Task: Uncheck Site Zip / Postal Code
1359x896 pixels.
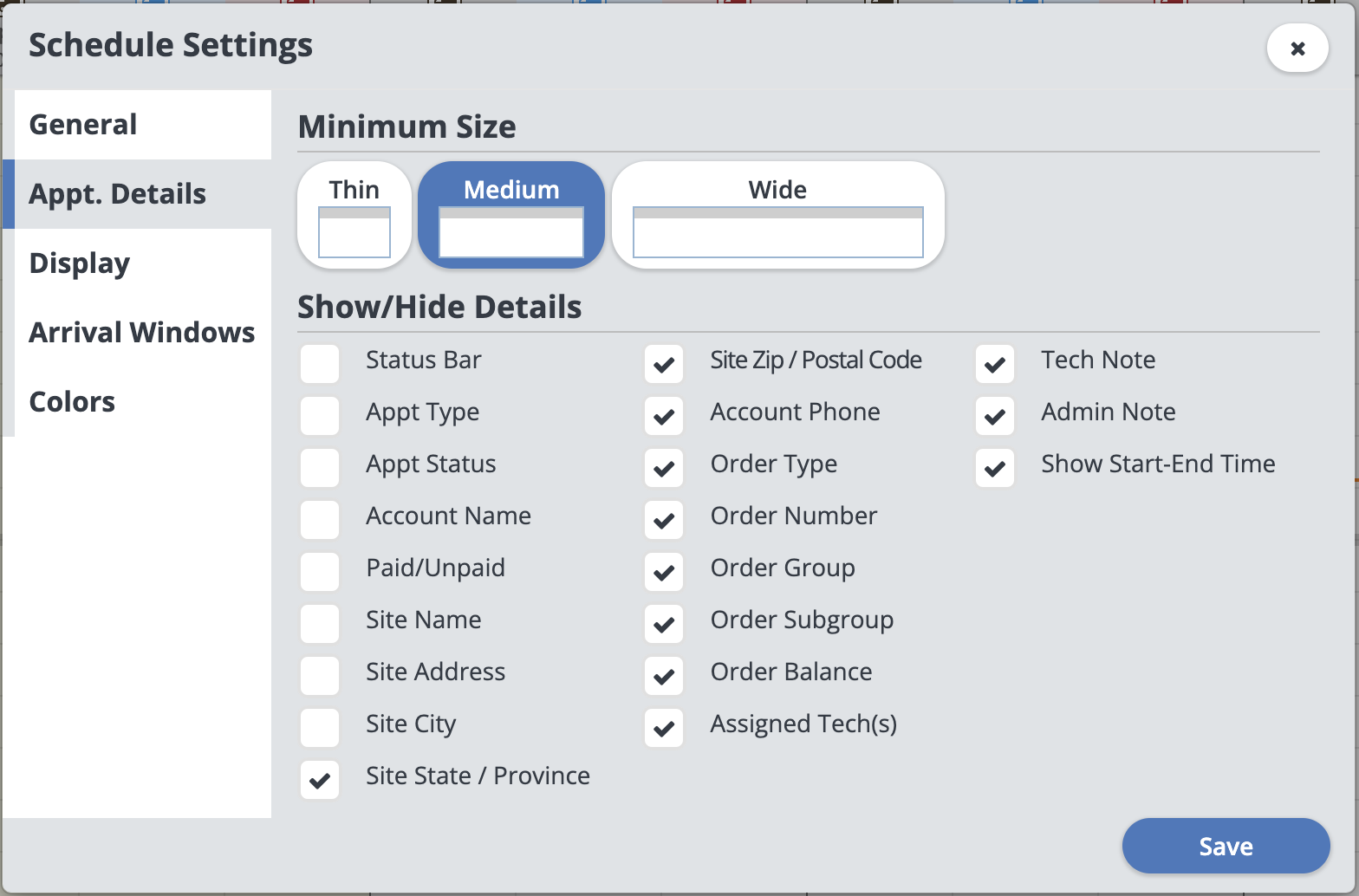Action: coord(664,364)
